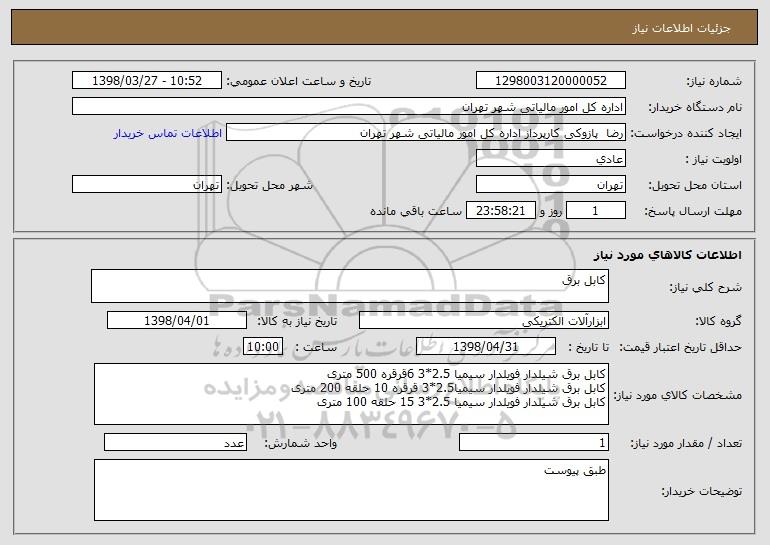Click request creator field رضا پازوکی
This screenshot has width=770, height=545.
point(426,133)
